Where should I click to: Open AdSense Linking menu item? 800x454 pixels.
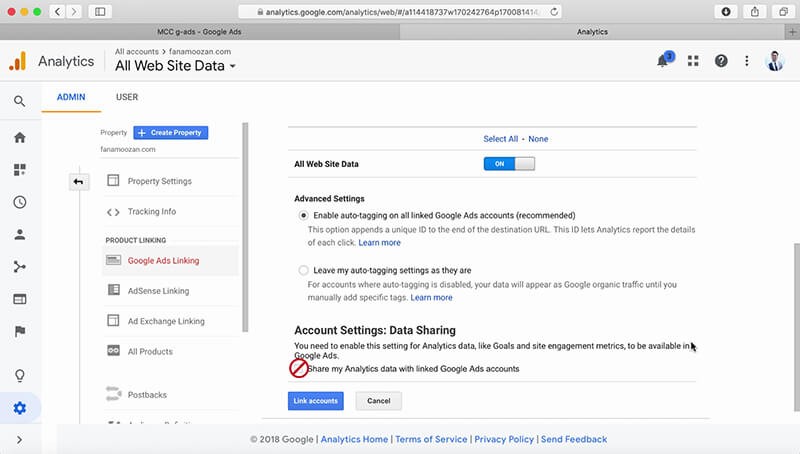coord(158,291)
